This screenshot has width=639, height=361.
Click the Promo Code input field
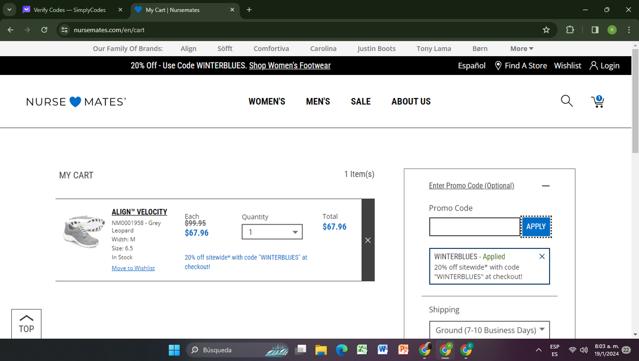coord(474,227)
